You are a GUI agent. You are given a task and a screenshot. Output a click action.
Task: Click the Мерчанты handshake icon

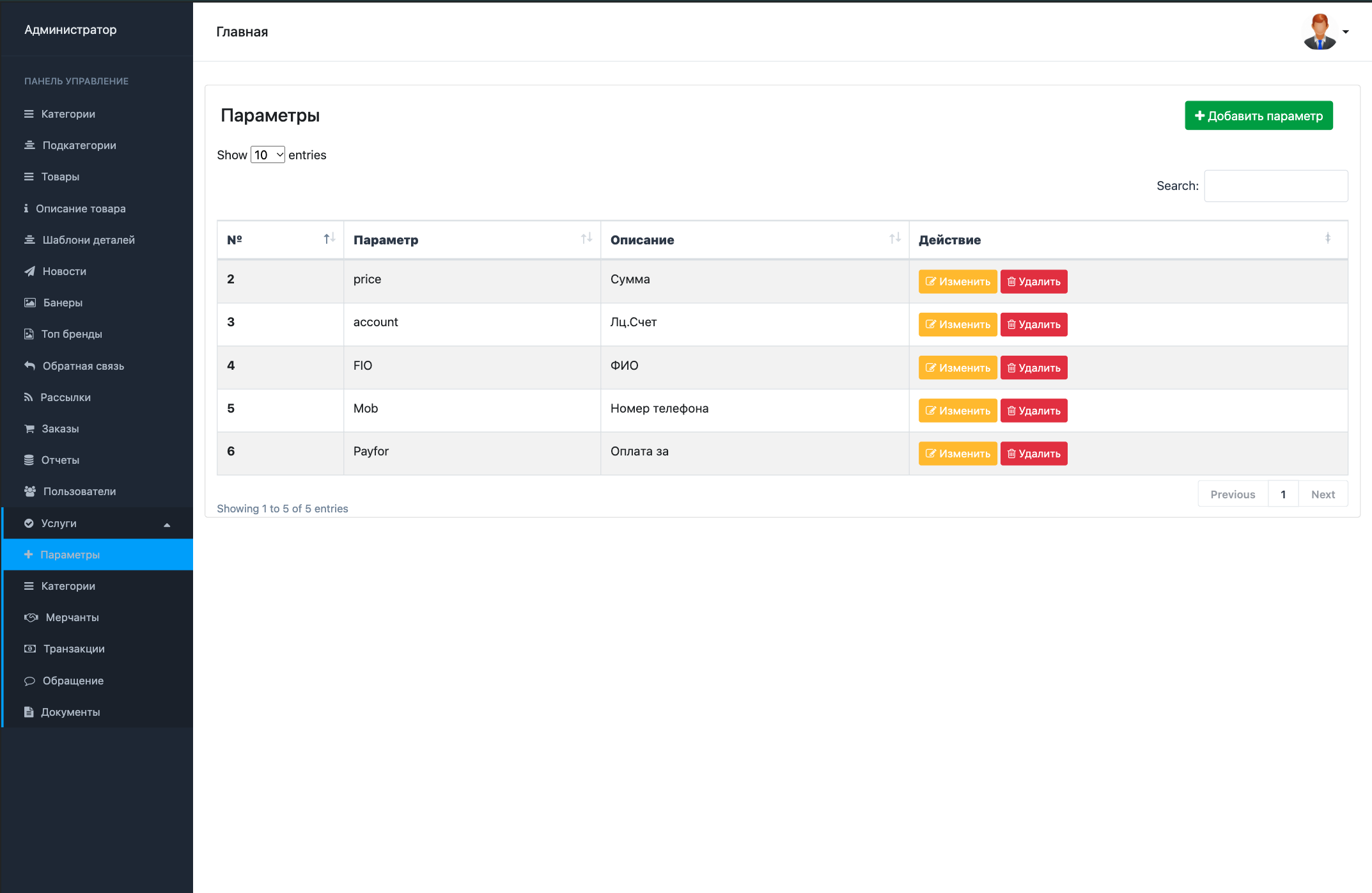point(31,617)
